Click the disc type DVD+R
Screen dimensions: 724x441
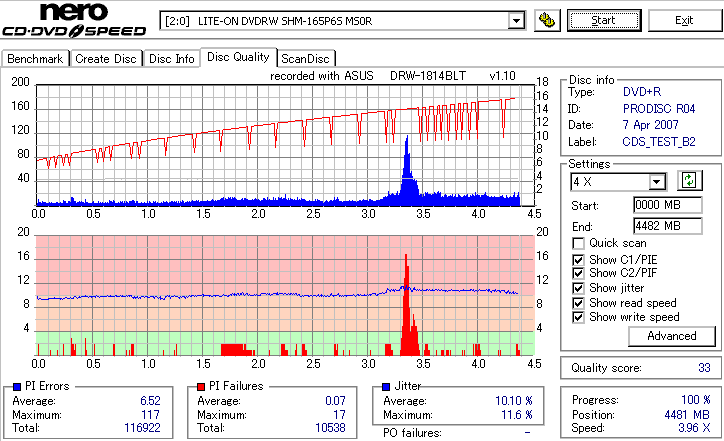642,92
